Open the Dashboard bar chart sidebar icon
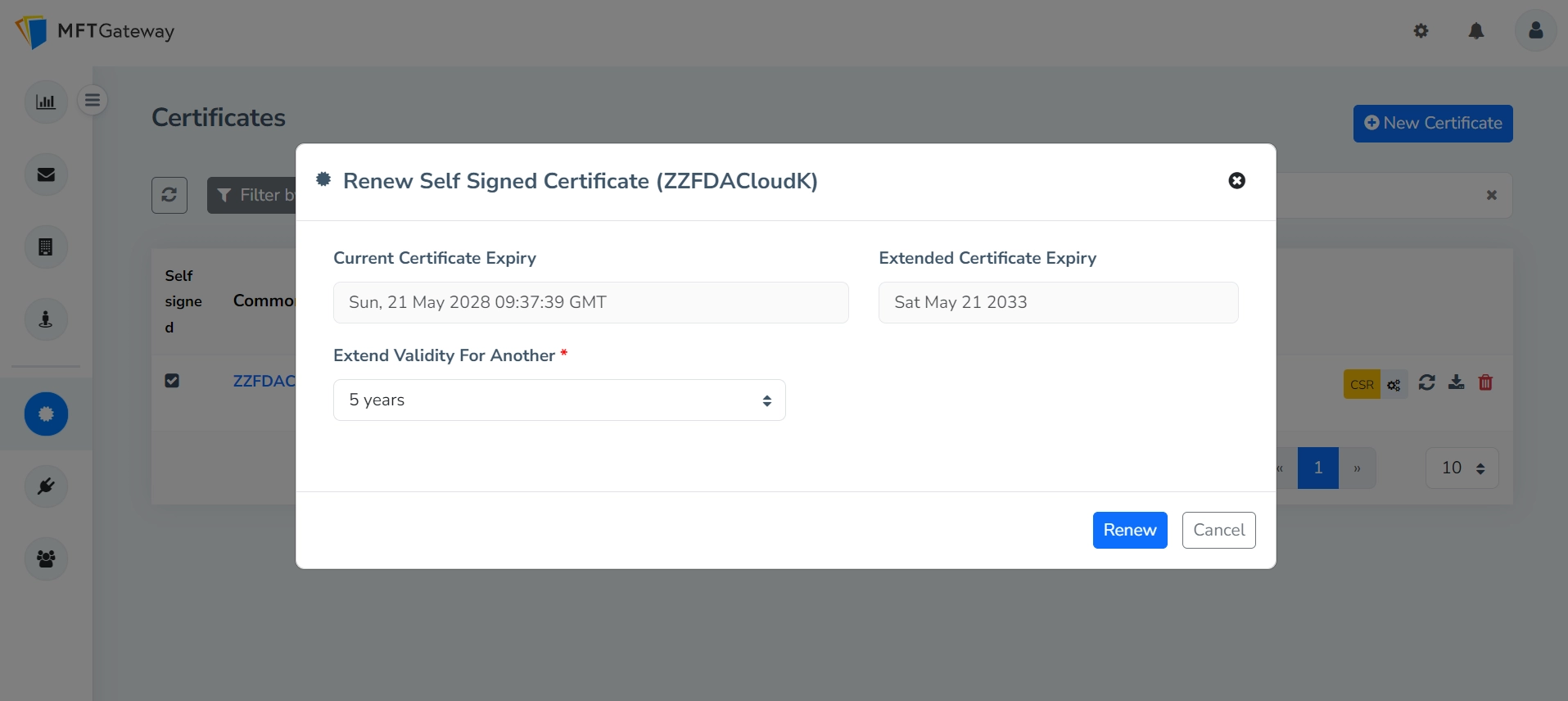The image size is (1568, 701). coord(45,102)
